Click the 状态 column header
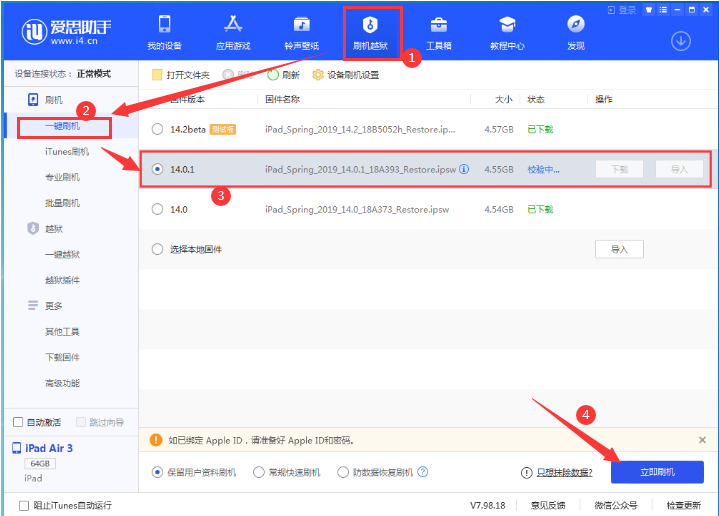The height and width of the screenshot is (516, 719). coord(536,99)
